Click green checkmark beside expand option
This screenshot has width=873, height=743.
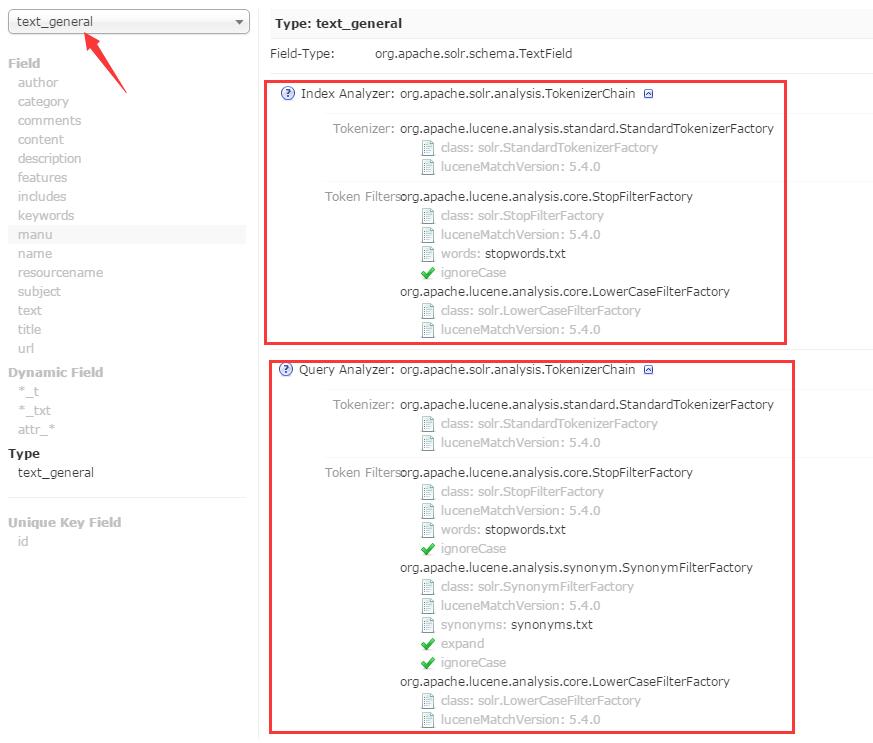(x=428, y=644)
